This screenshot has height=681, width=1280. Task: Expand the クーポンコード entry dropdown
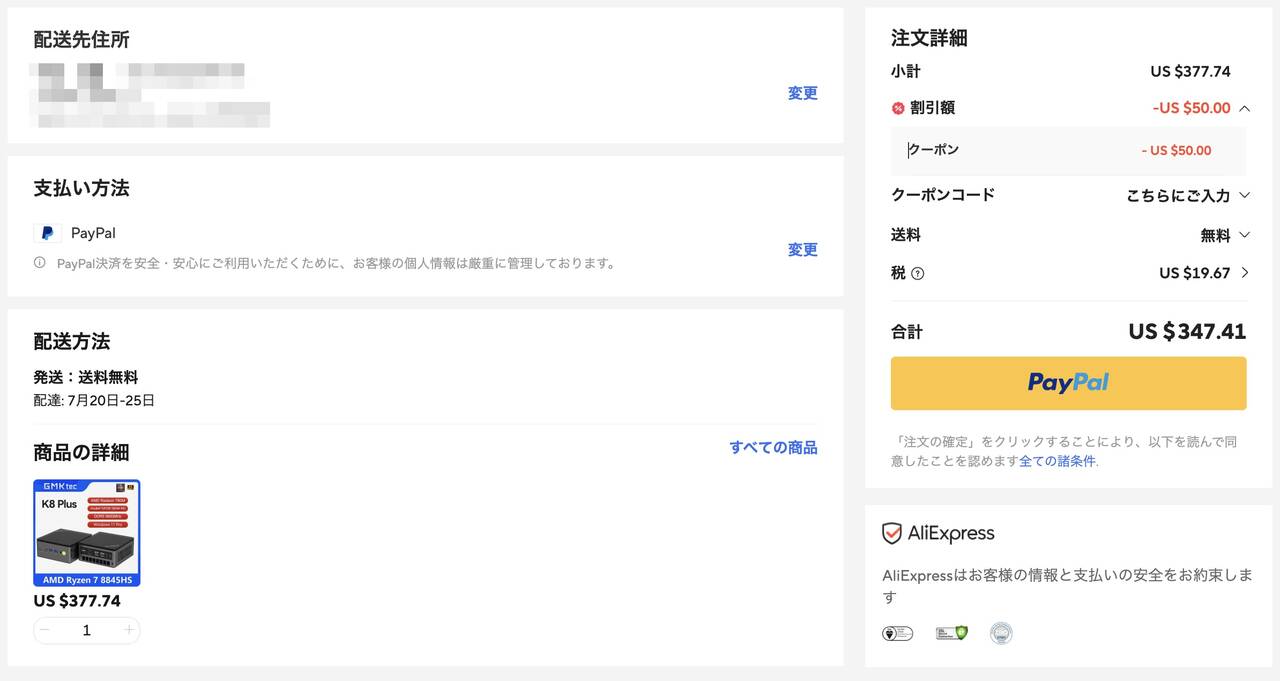[1244, 195]
